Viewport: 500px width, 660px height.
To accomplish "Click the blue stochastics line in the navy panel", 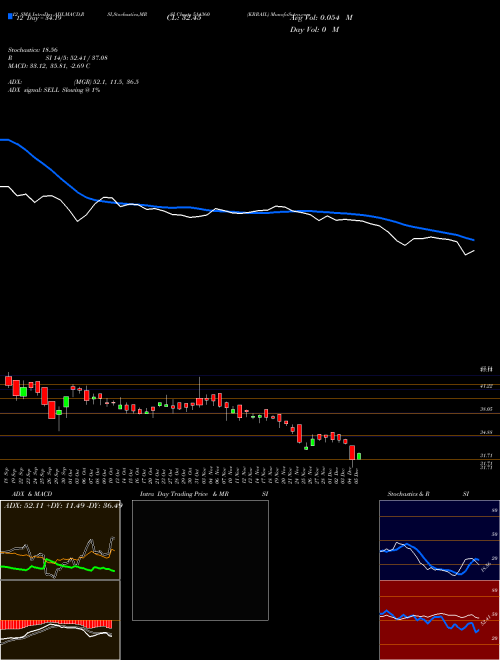I will [429, 559].
